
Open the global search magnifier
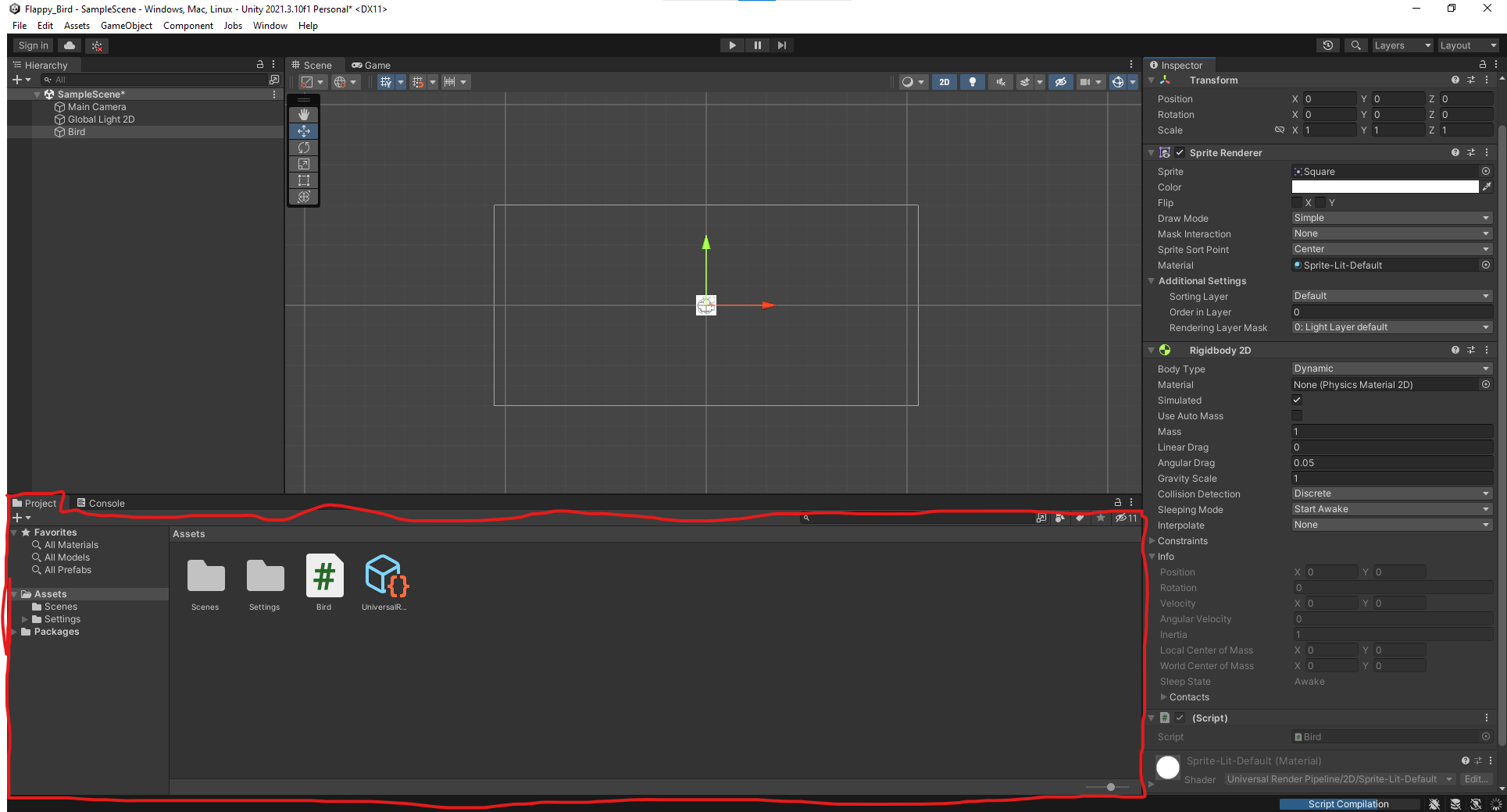coord(1356,45)
